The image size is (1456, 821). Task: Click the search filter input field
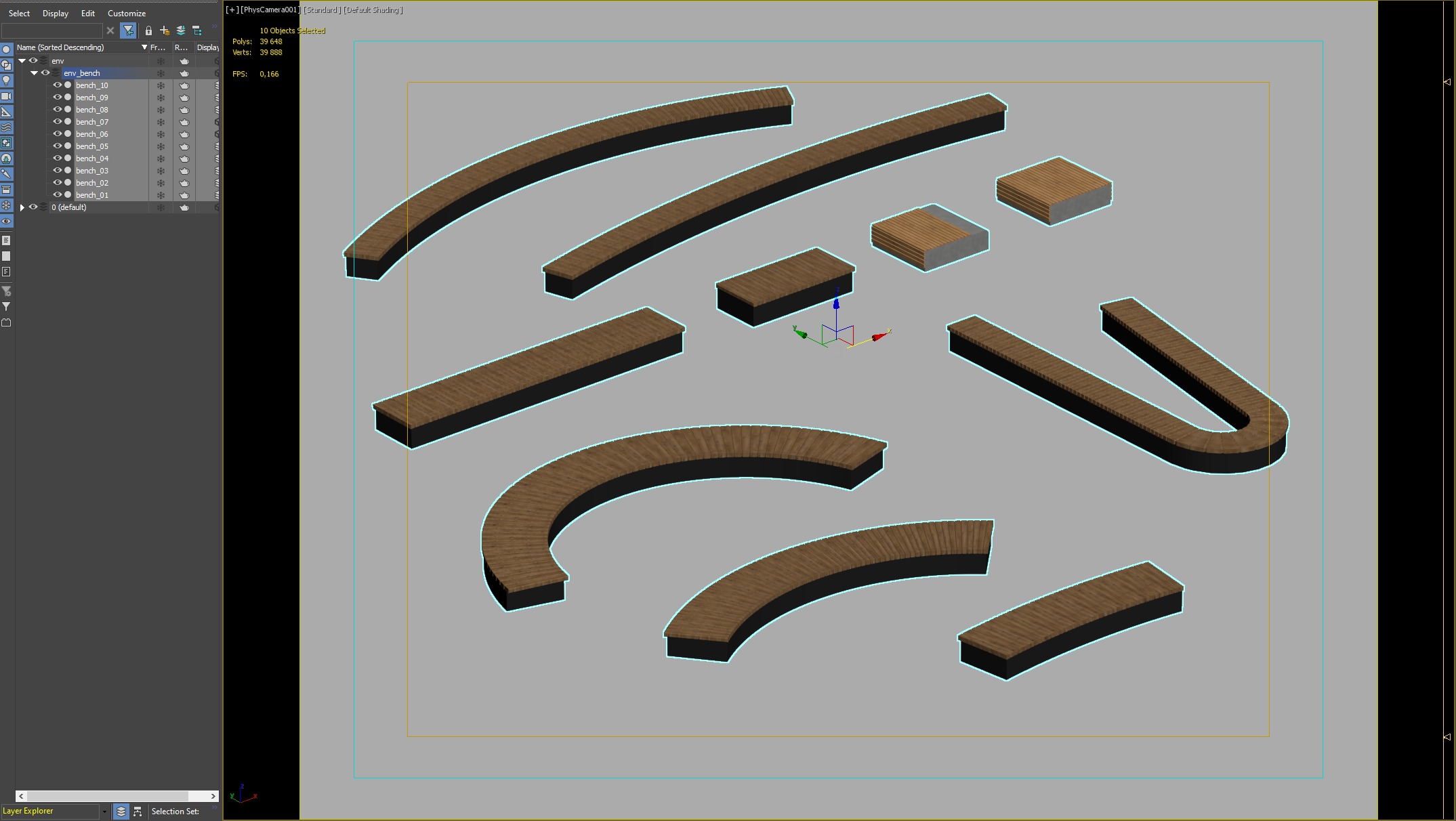click(x=52, y=30)
